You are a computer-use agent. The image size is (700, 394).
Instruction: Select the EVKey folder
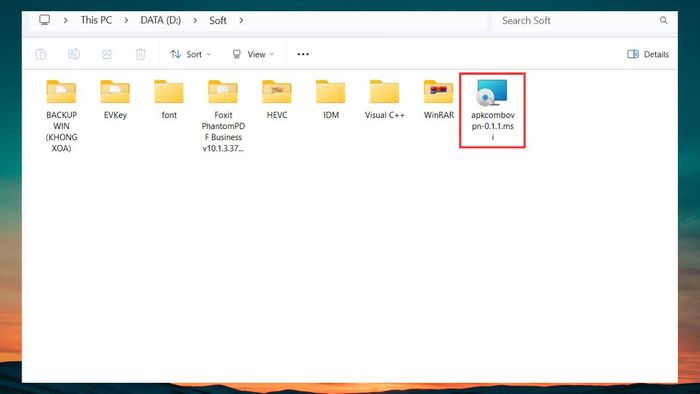115,99
